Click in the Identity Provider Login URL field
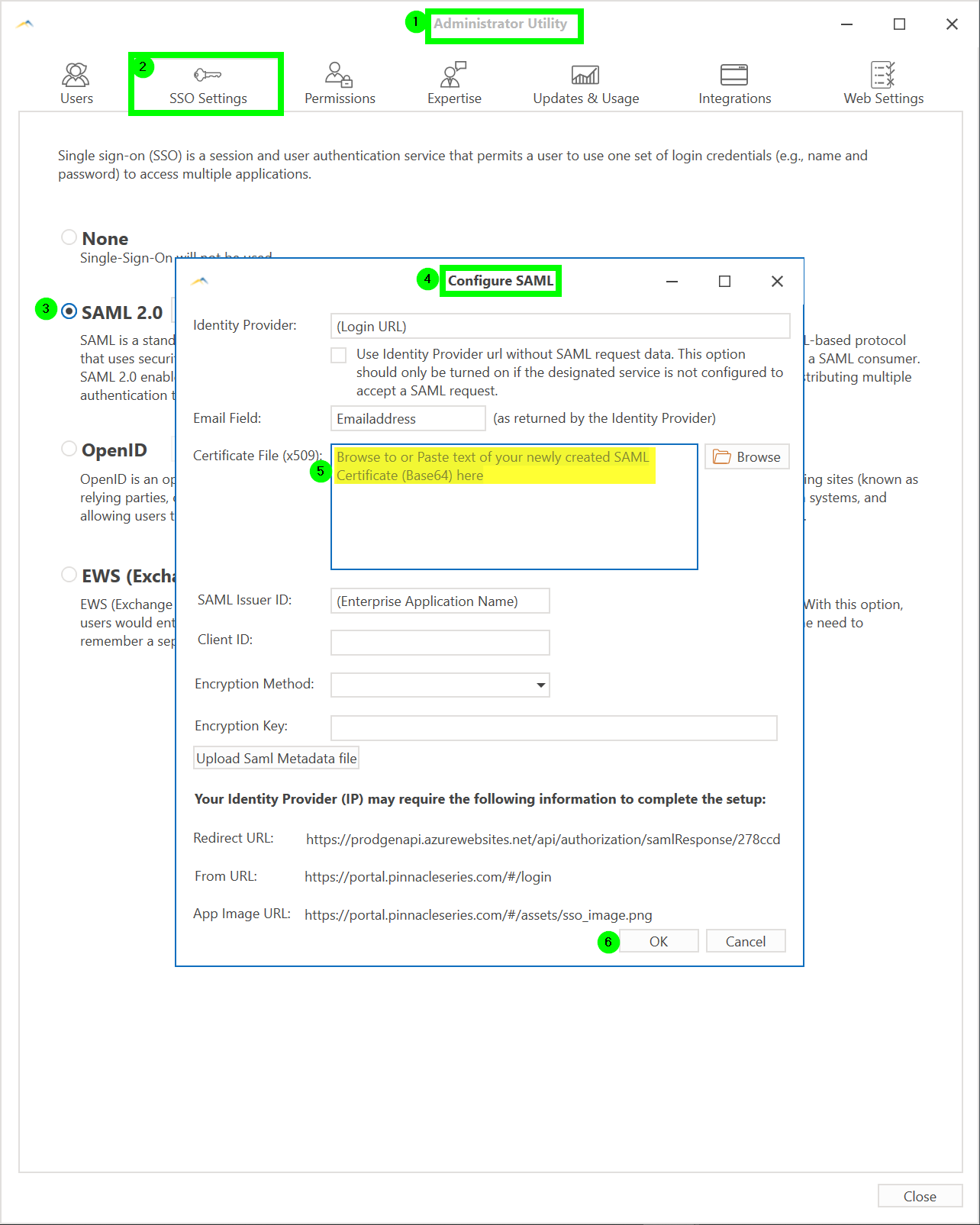980x1225 pixels. (x=560, y=326)
